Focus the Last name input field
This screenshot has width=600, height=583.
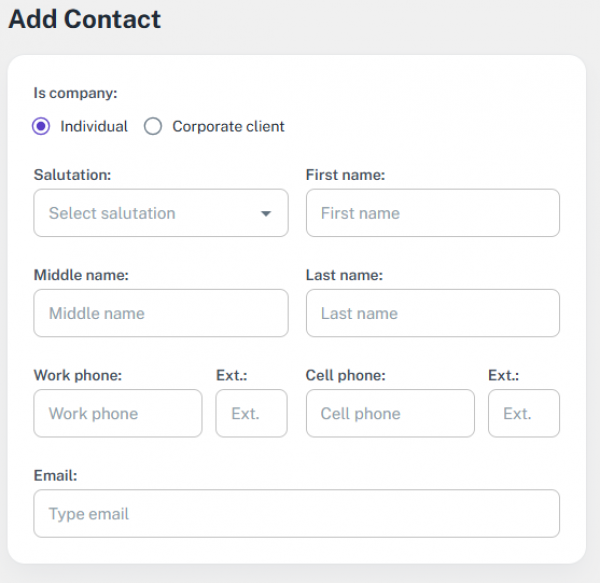tap(432, 313)
